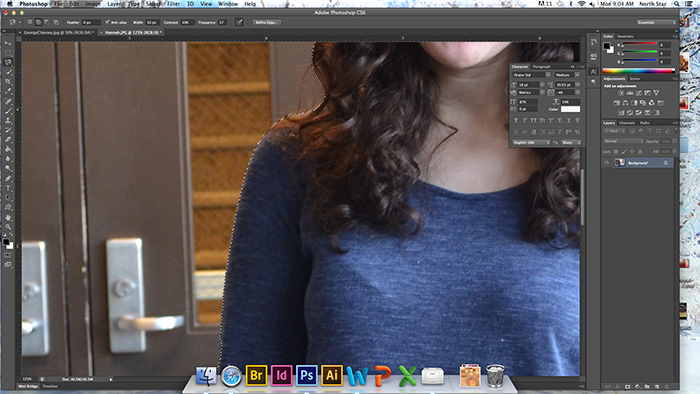700x394 pixels.
Task: Add a Levels adjustment
Action: tap(630, 93)
